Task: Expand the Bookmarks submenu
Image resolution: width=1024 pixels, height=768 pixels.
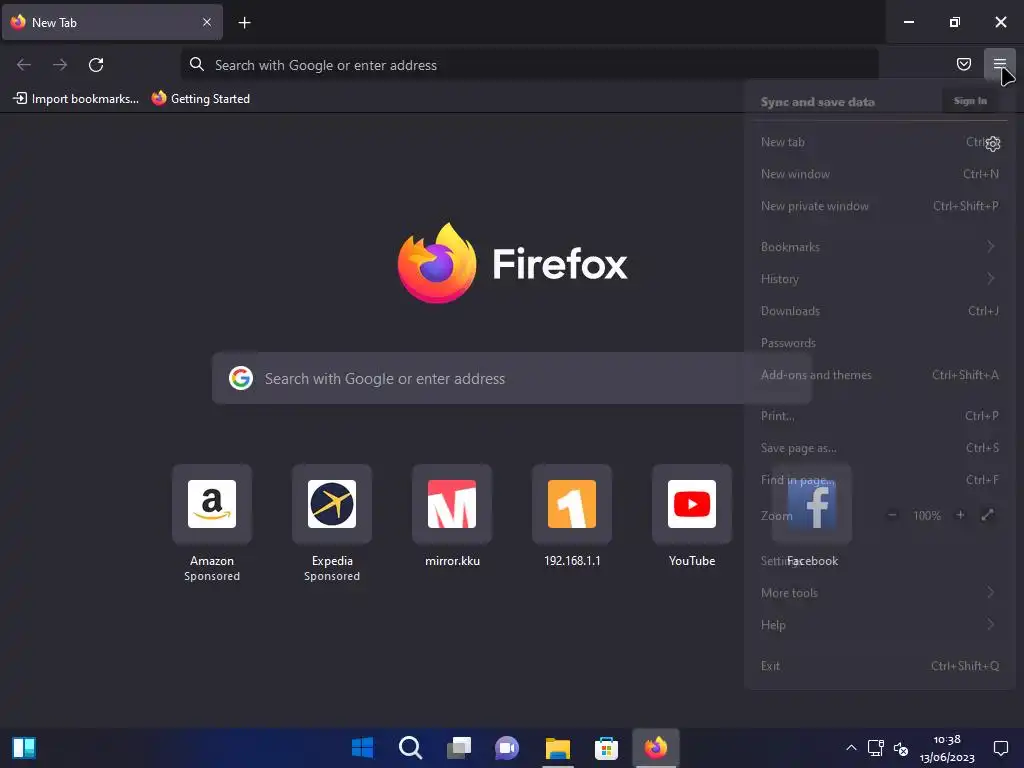Action: click(879, 247)
